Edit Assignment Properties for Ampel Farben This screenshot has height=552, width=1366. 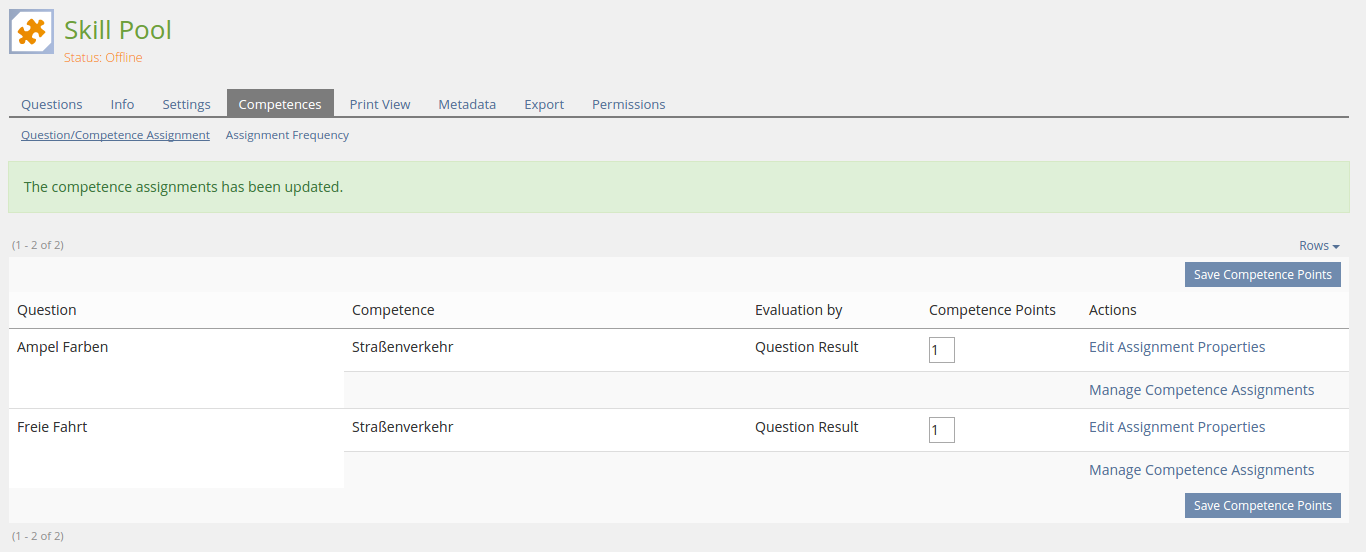click(x=1176, y=347)
